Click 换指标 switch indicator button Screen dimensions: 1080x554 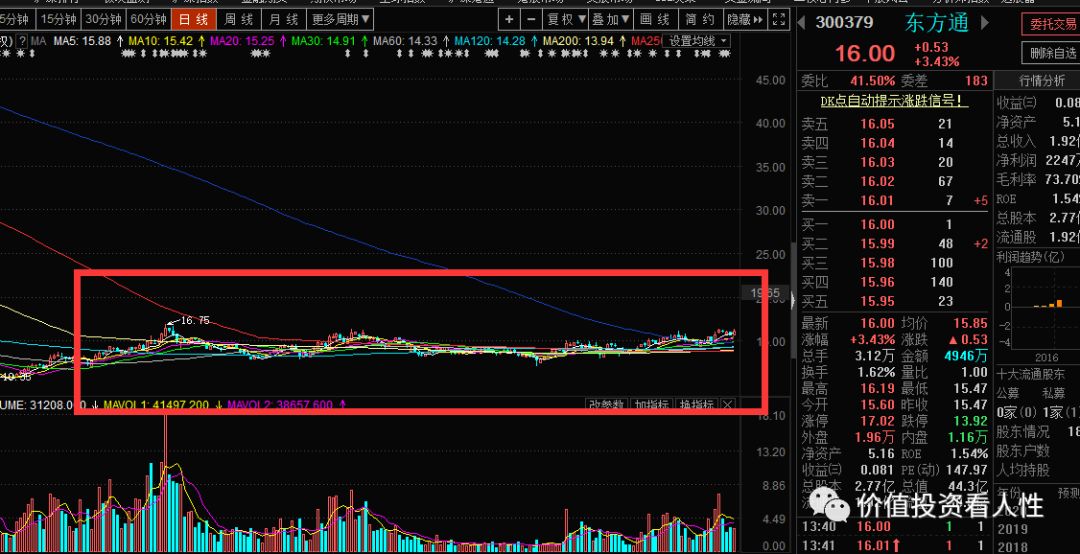click(696, 404)
